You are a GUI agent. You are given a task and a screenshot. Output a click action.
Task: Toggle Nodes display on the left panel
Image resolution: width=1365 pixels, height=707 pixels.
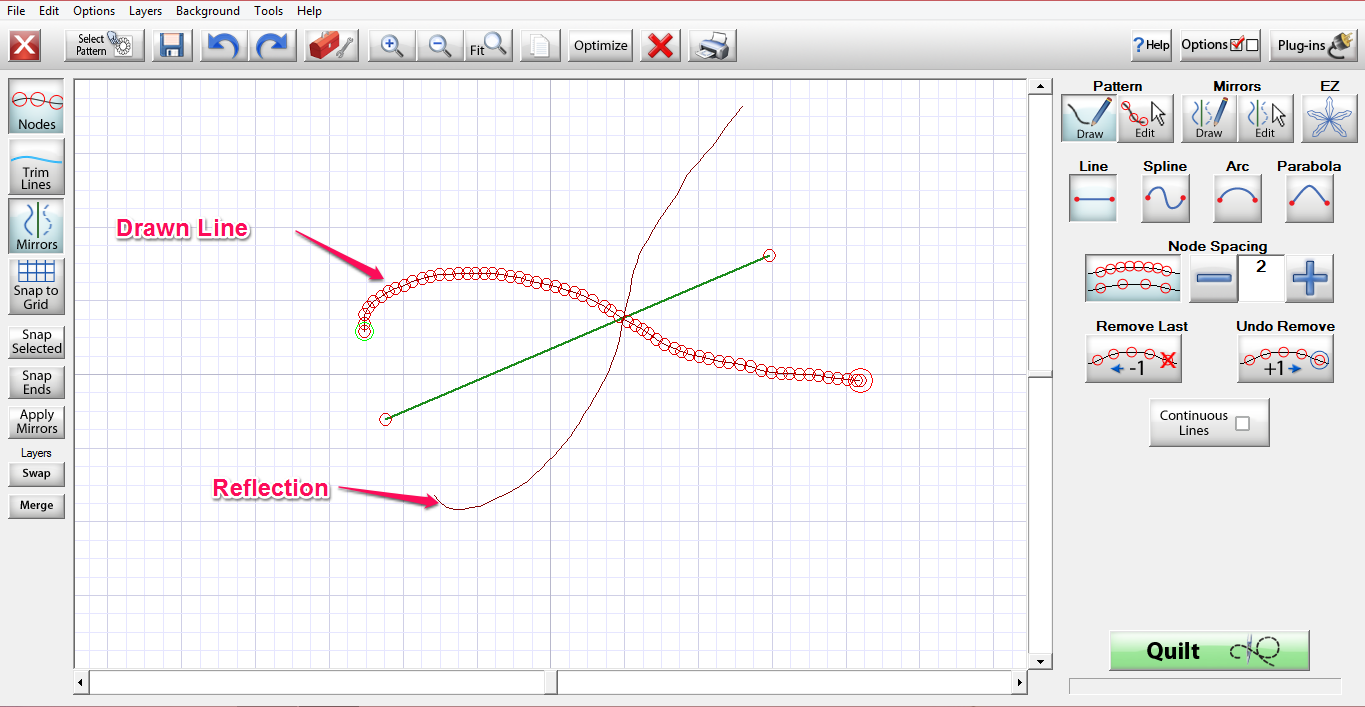[x=37, y=106]
